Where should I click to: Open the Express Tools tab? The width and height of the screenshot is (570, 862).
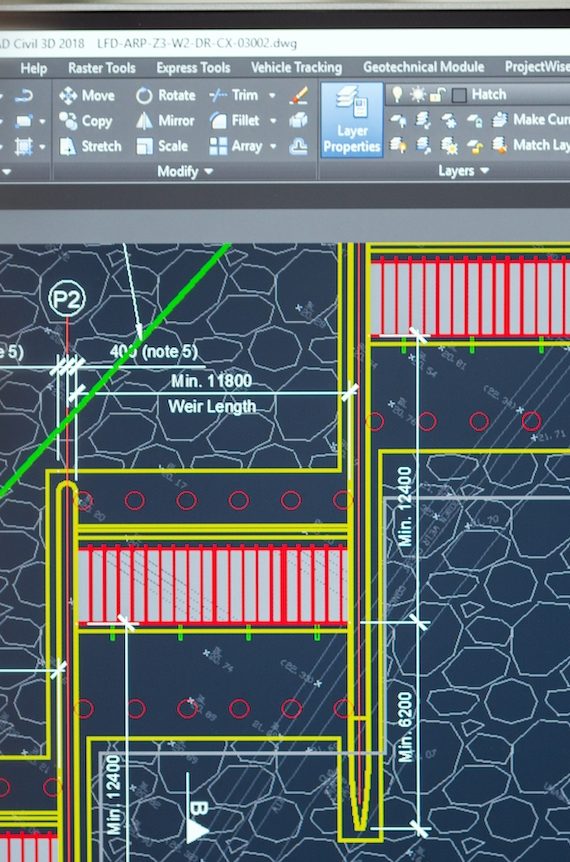(193, 68)
